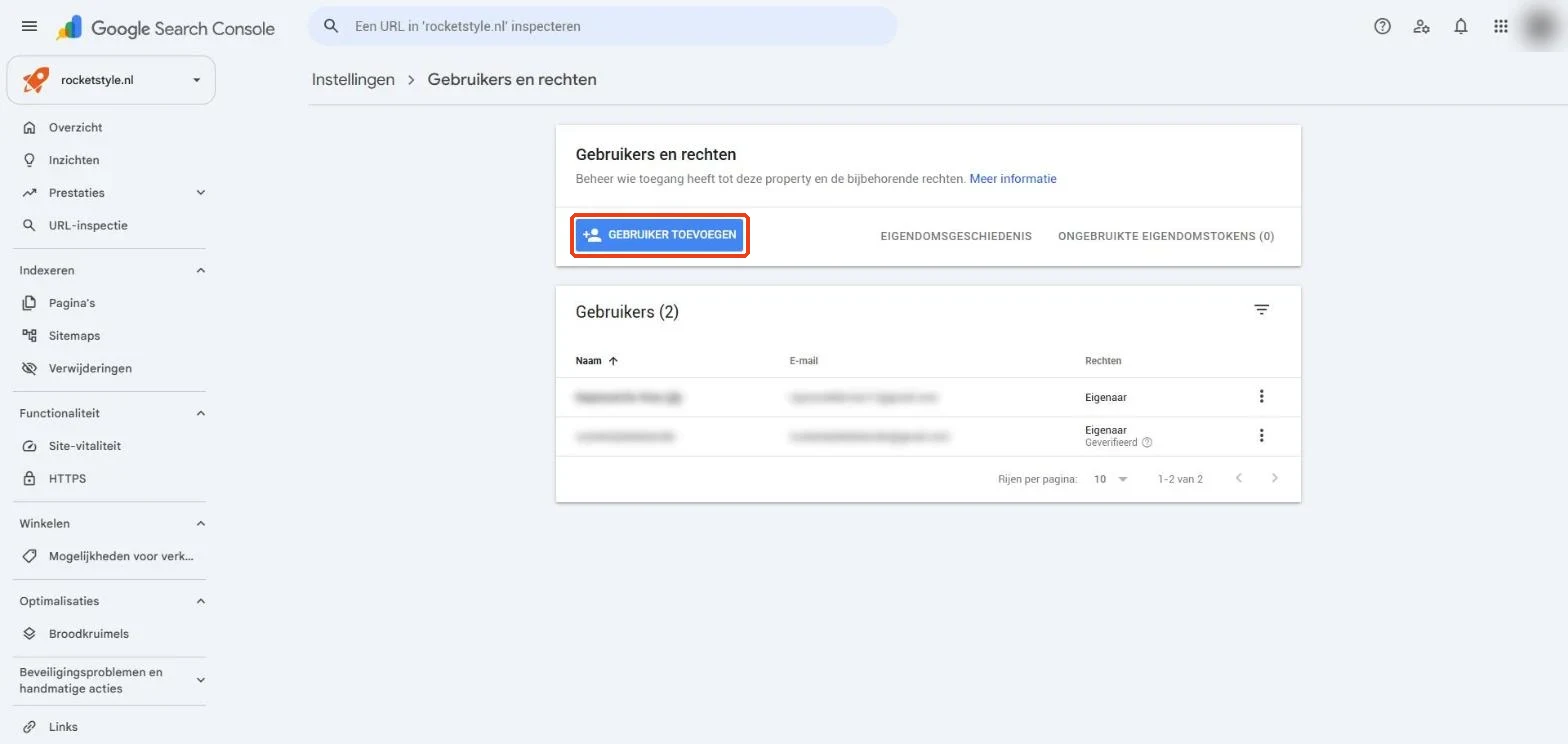Sort by Naam using the arrow
The image size is (1568, 744).
click(613, 361)
